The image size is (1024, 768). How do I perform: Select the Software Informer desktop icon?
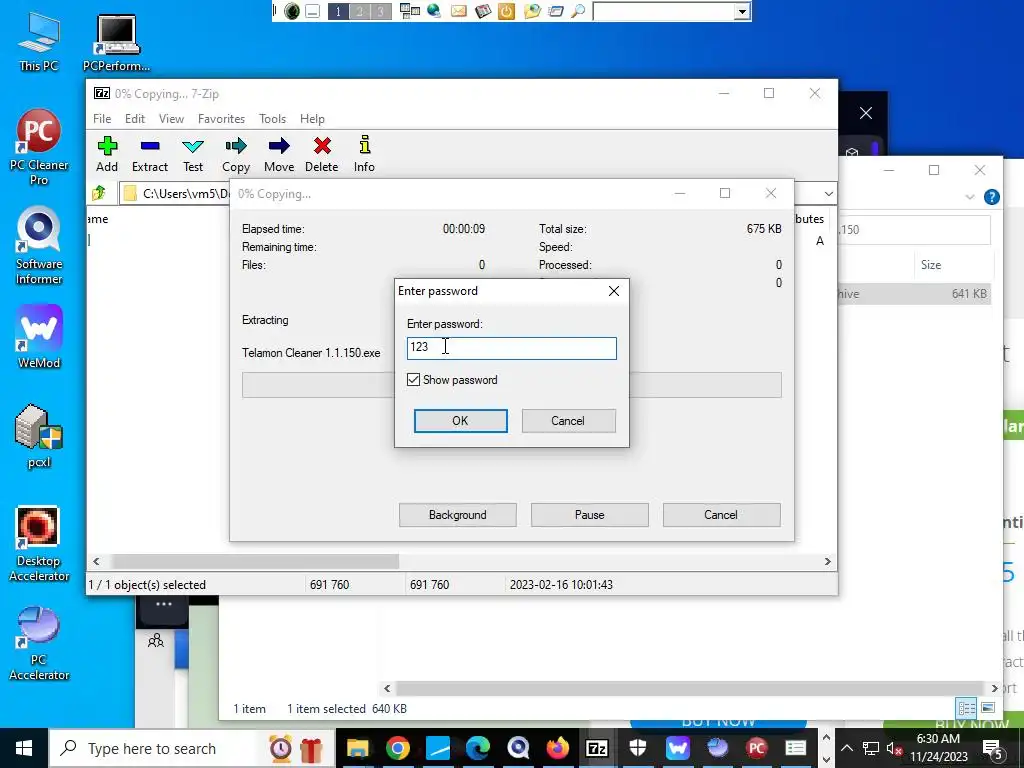pos(39,246)
